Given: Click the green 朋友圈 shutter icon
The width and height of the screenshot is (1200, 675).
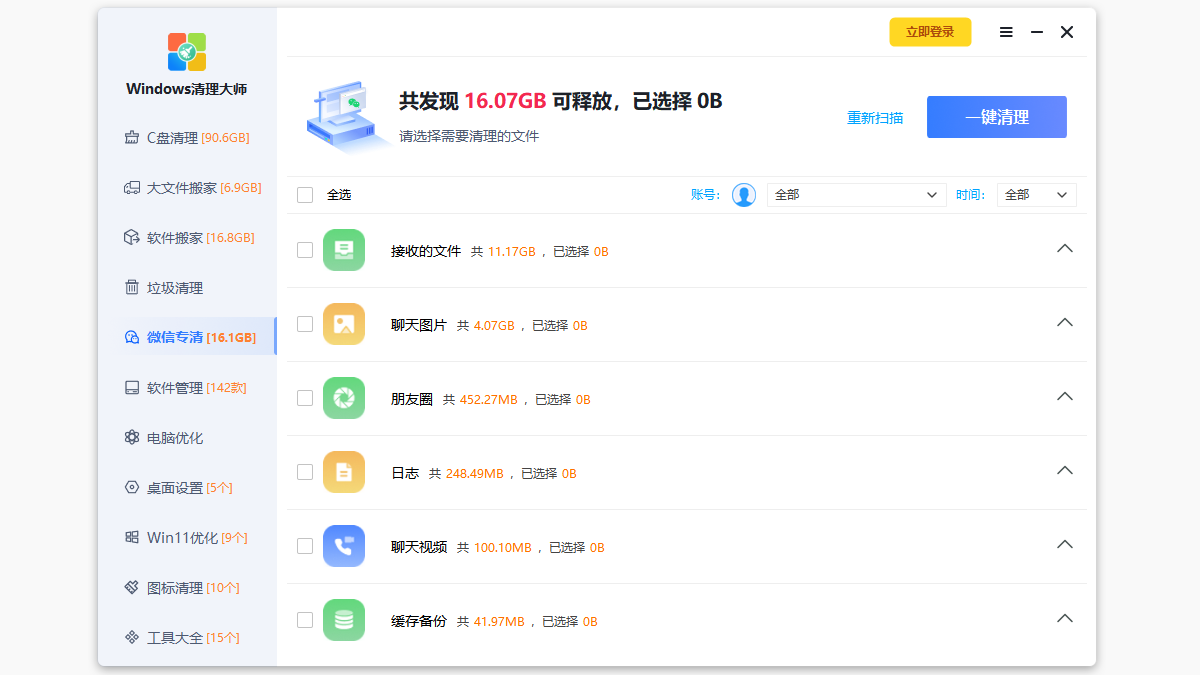Looking at the screenshot, I should point(344,398).
